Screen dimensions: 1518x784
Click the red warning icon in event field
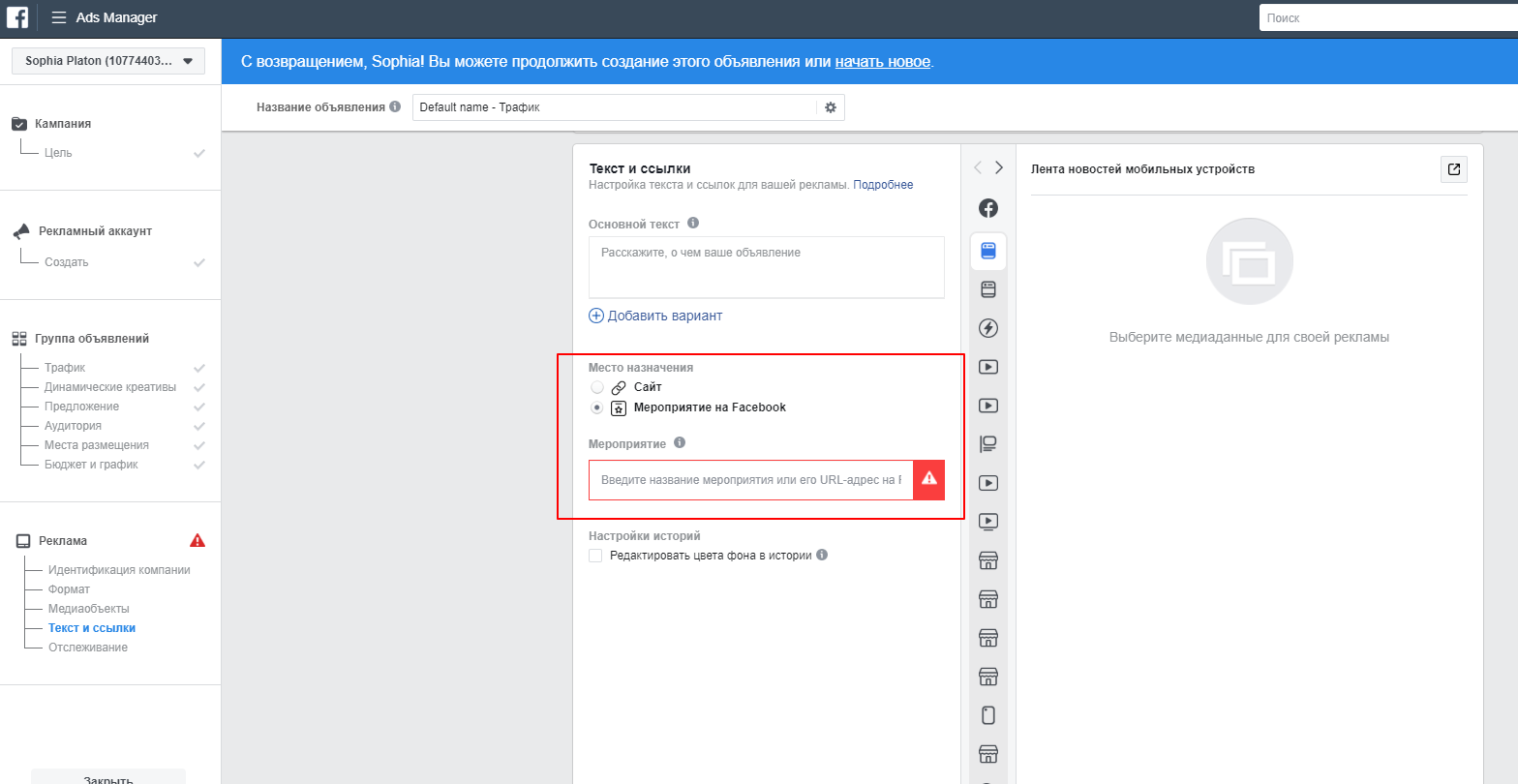coord(928,480)
